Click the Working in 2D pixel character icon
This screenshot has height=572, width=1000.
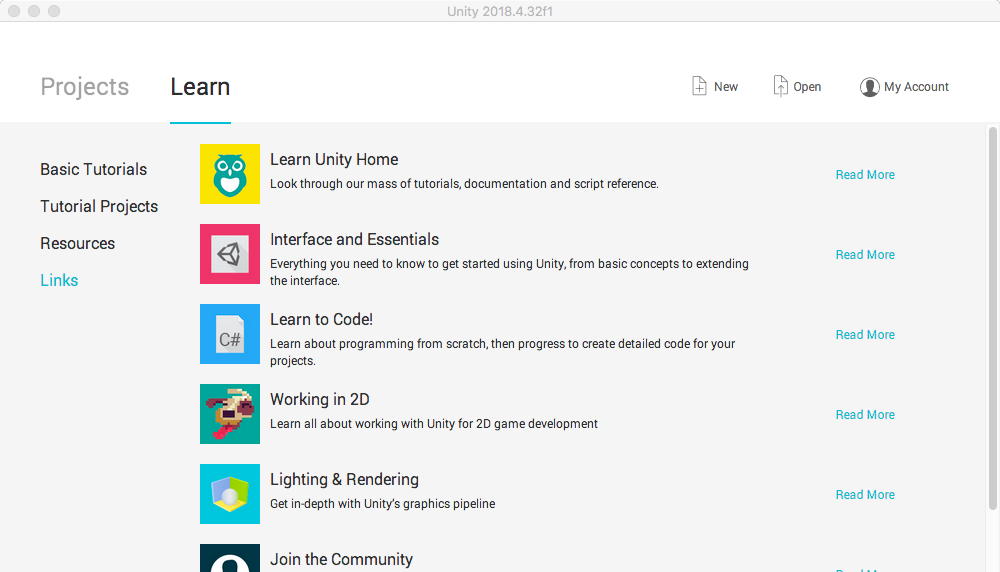pos(230,414)
